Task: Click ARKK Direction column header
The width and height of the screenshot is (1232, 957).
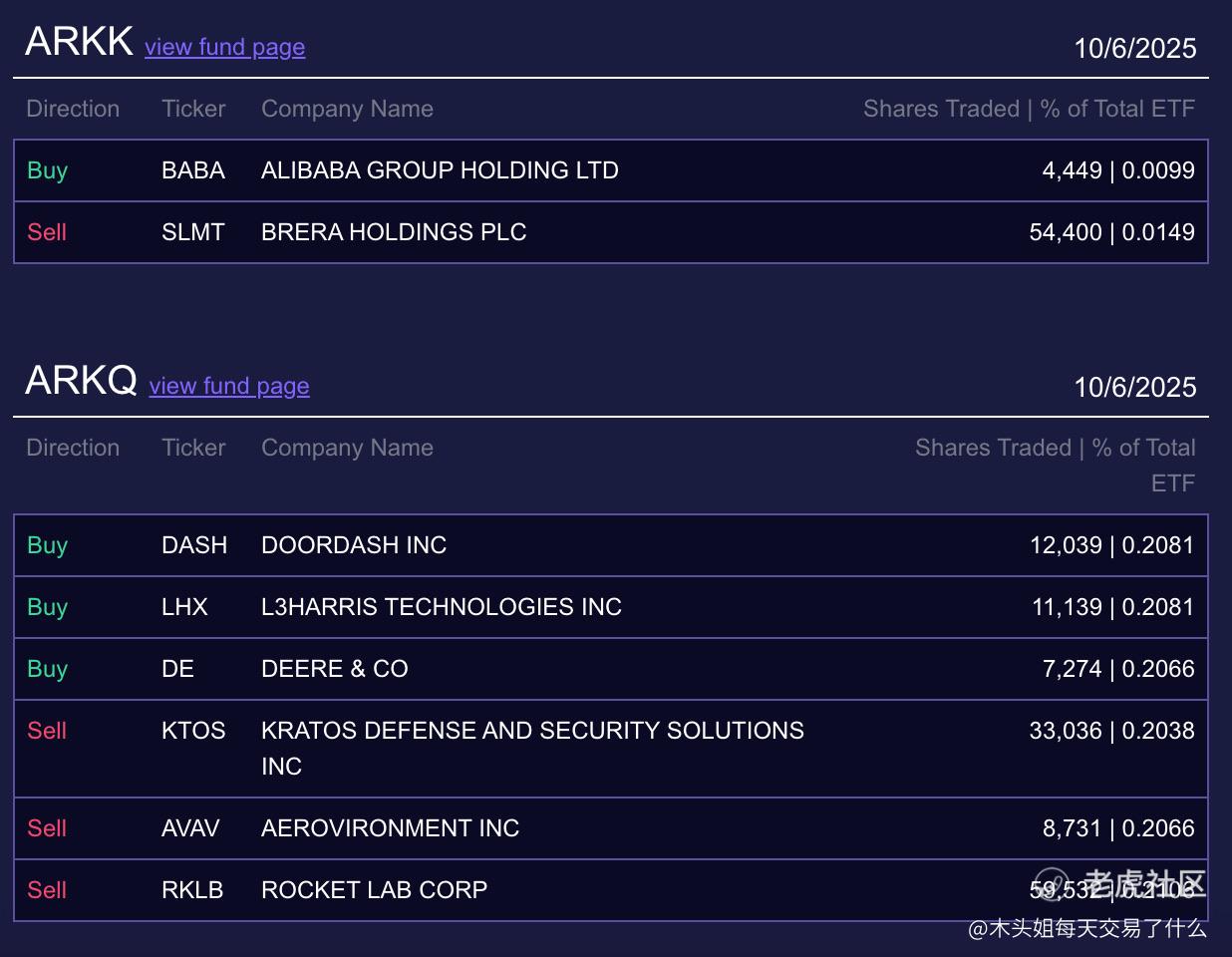Action: pos(73,109)
